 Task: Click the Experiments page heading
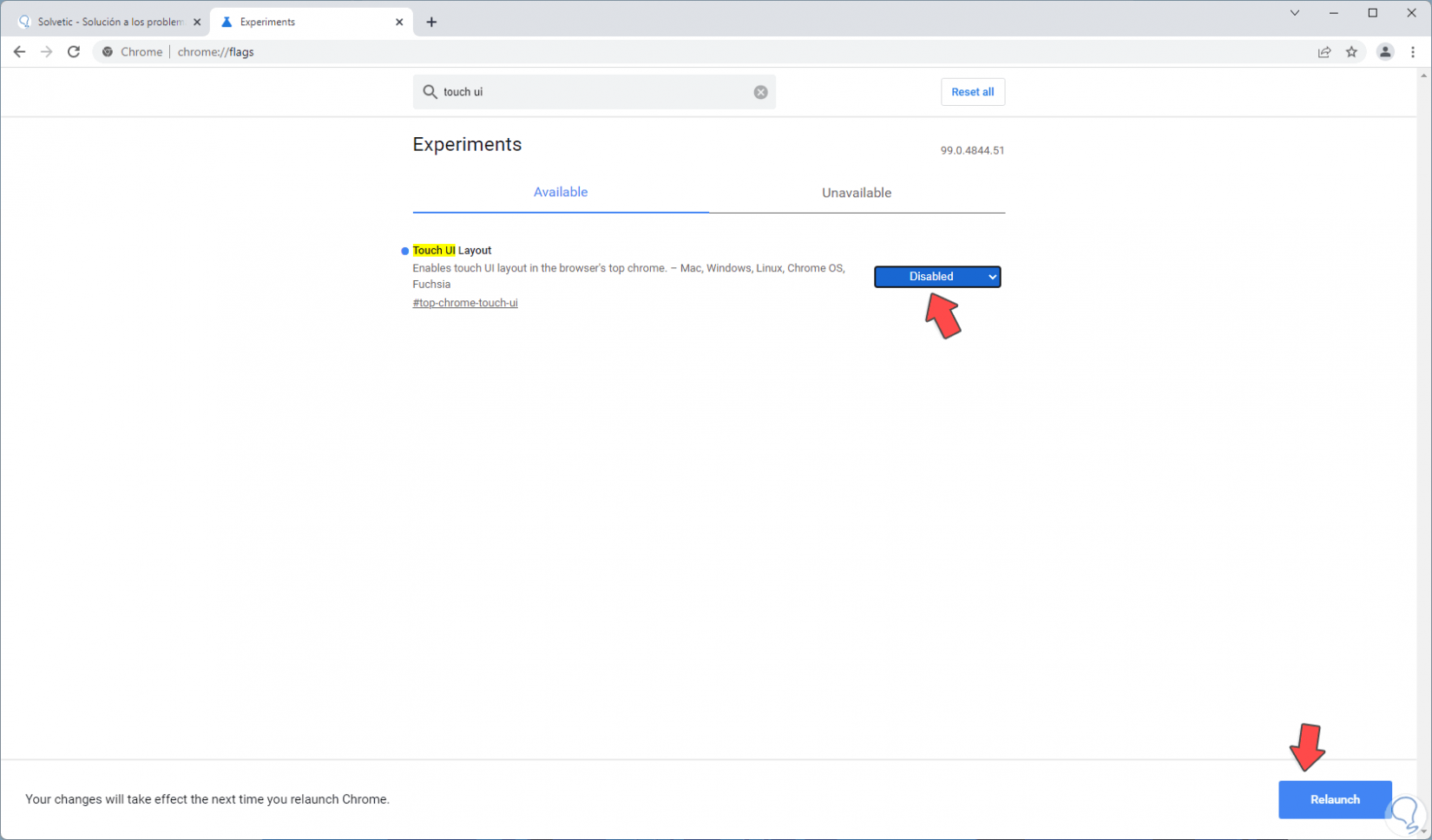coord(467,144)
